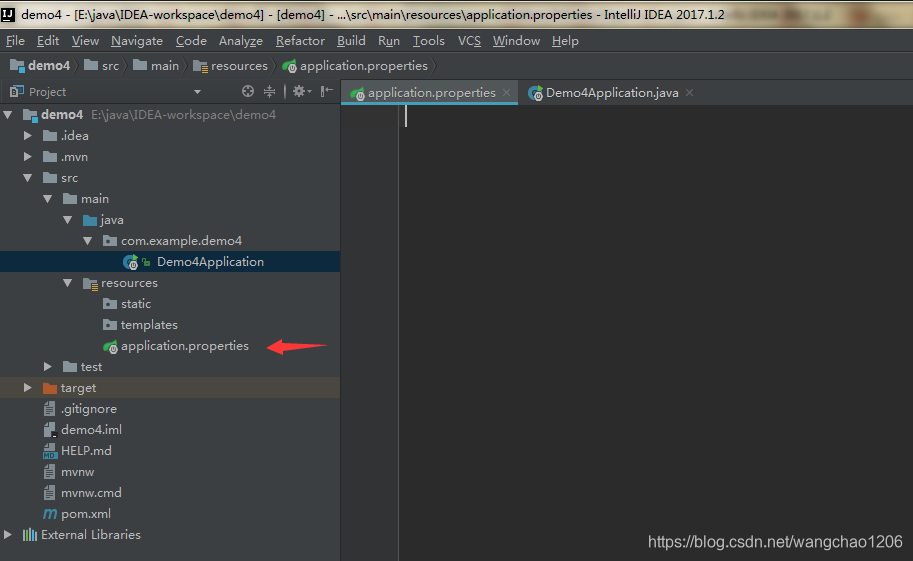913x561 pixels.
Task: Click the demo4.iml file icon
Action: point(50,430)
